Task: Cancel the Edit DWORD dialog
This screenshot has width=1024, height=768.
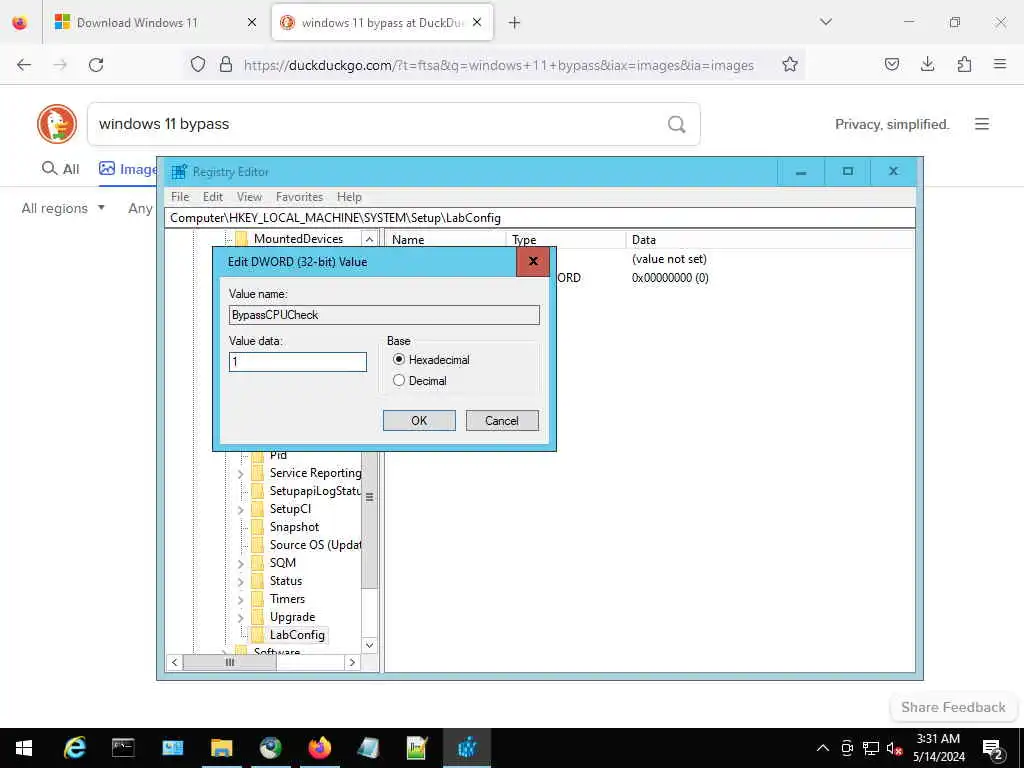Action: pyautogui.click(x=502, y=421)
